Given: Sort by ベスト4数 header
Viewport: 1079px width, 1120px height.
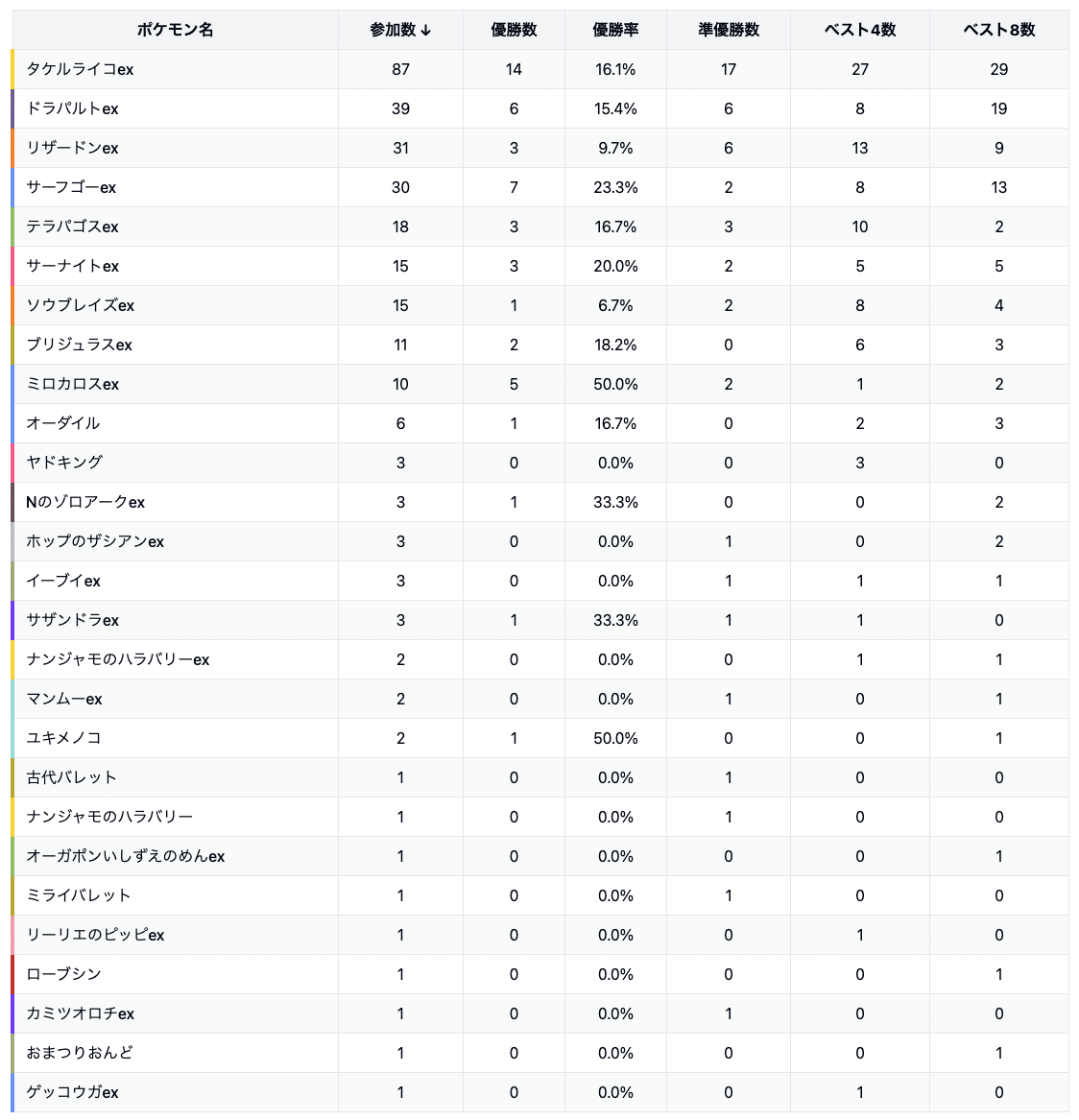Looking at the screenshot, I should click(x=859, y=30).
